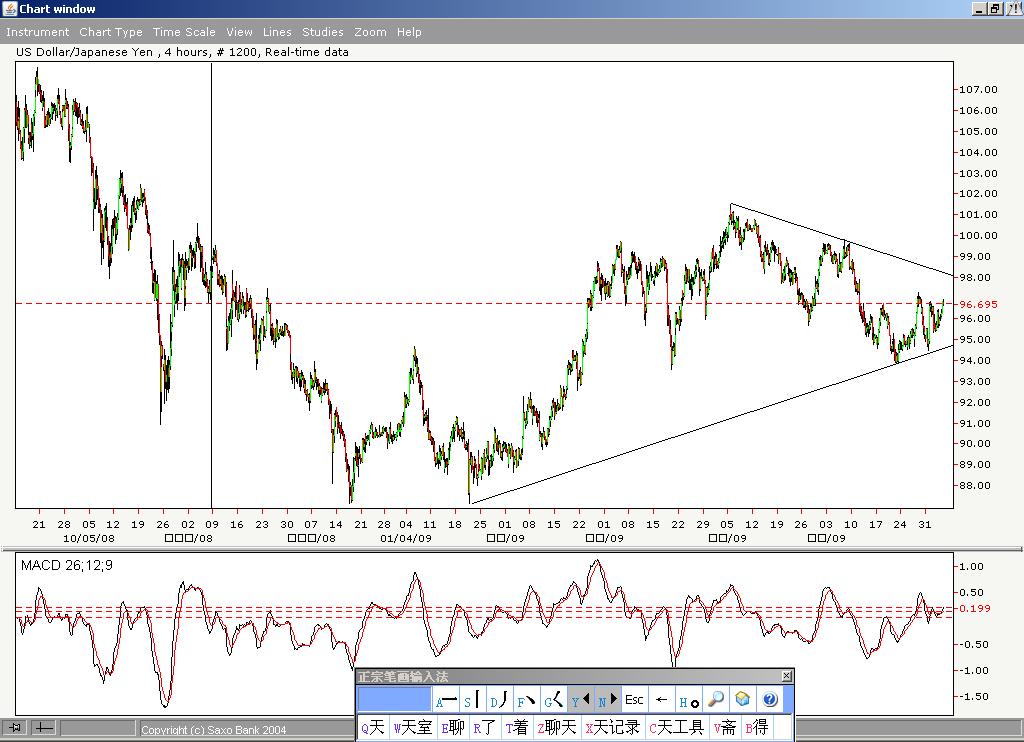The image size is (1024, 742).
Task: Click the 96.695 current price label
Action: [x=978, y=304]
